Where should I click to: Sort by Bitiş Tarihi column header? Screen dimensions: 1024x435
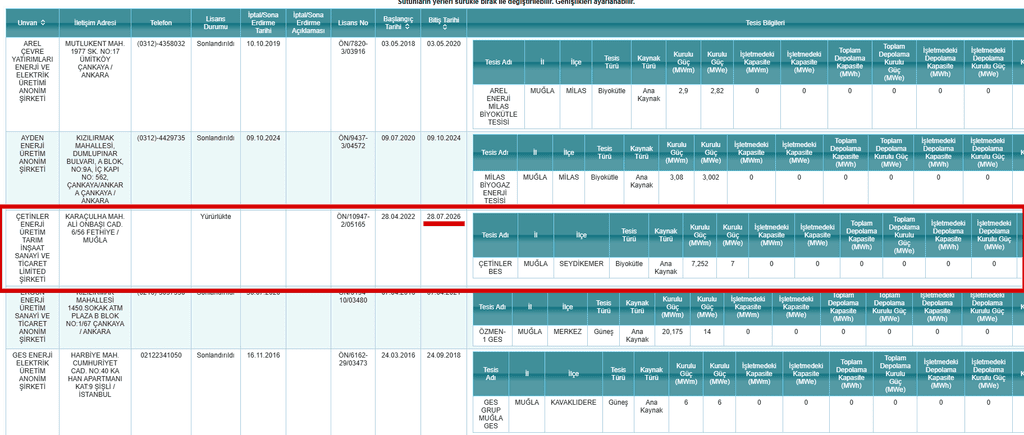444,23
